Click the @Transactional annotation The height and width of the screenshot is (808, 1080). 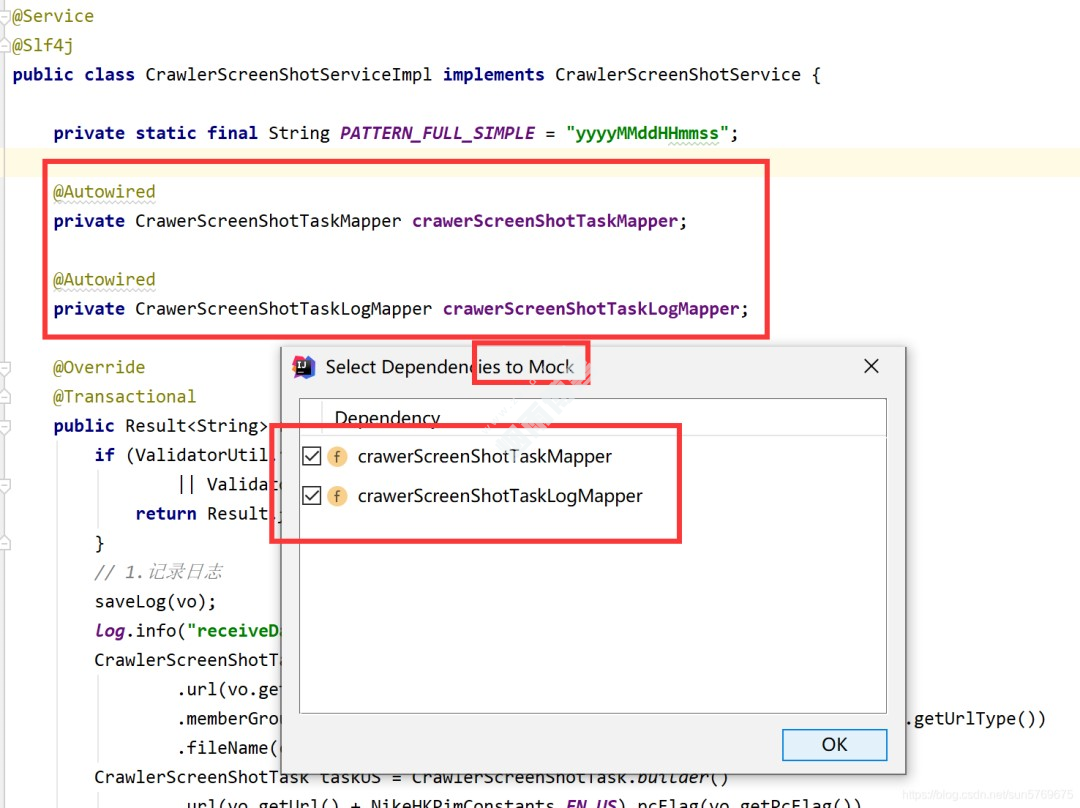[124, 397]
